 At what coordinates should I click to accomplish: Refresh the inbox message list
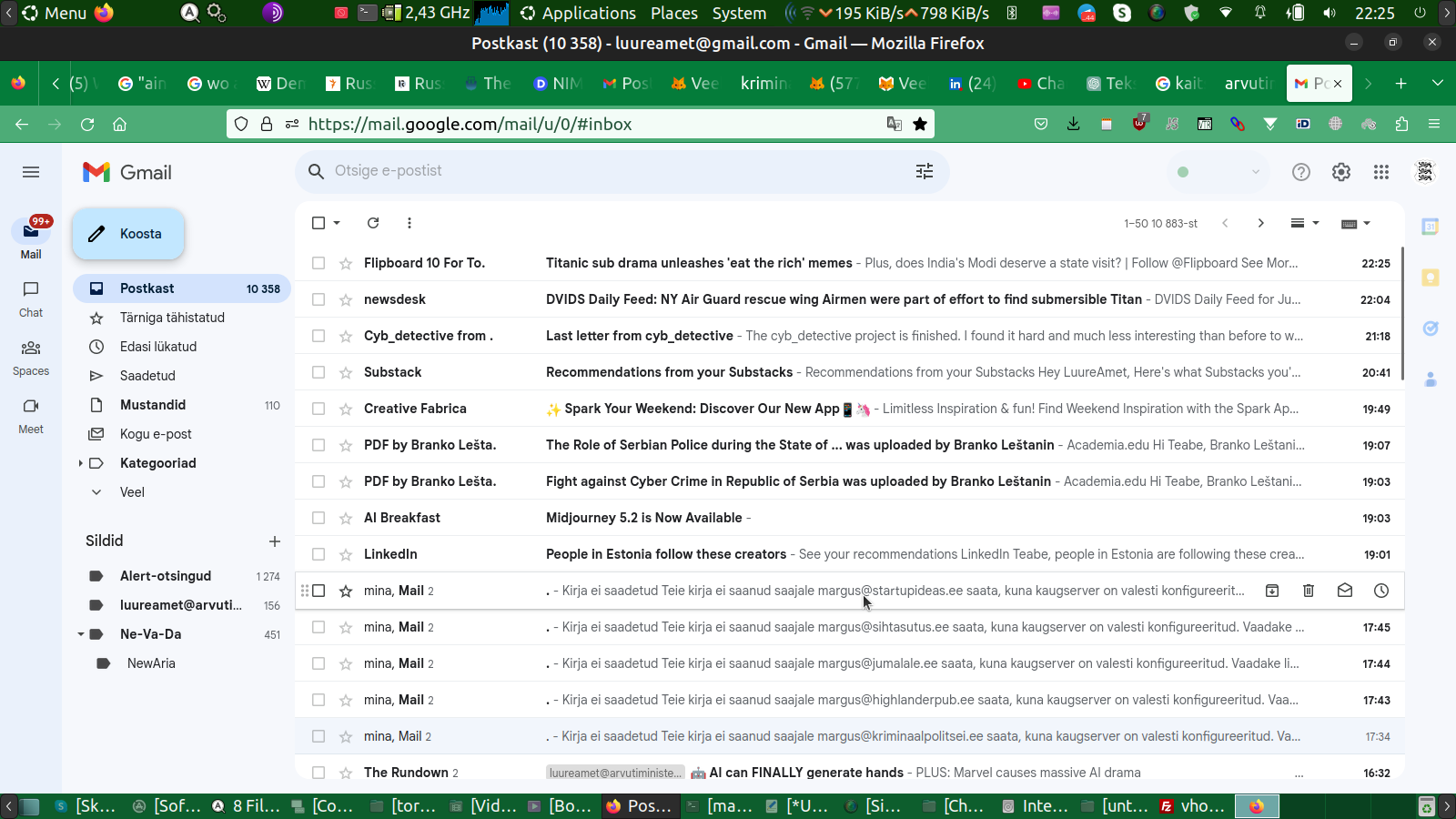(x=373, y=223)
